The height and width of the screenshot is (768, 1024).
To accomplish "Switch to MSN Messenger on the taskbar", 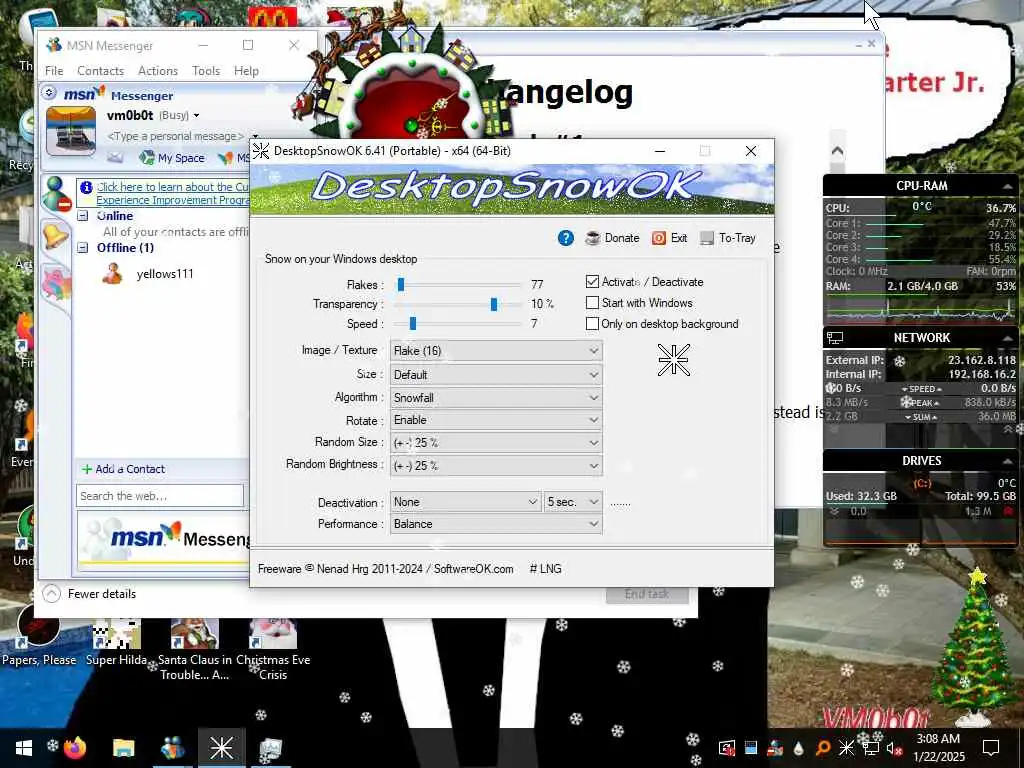I will point(172,748).
